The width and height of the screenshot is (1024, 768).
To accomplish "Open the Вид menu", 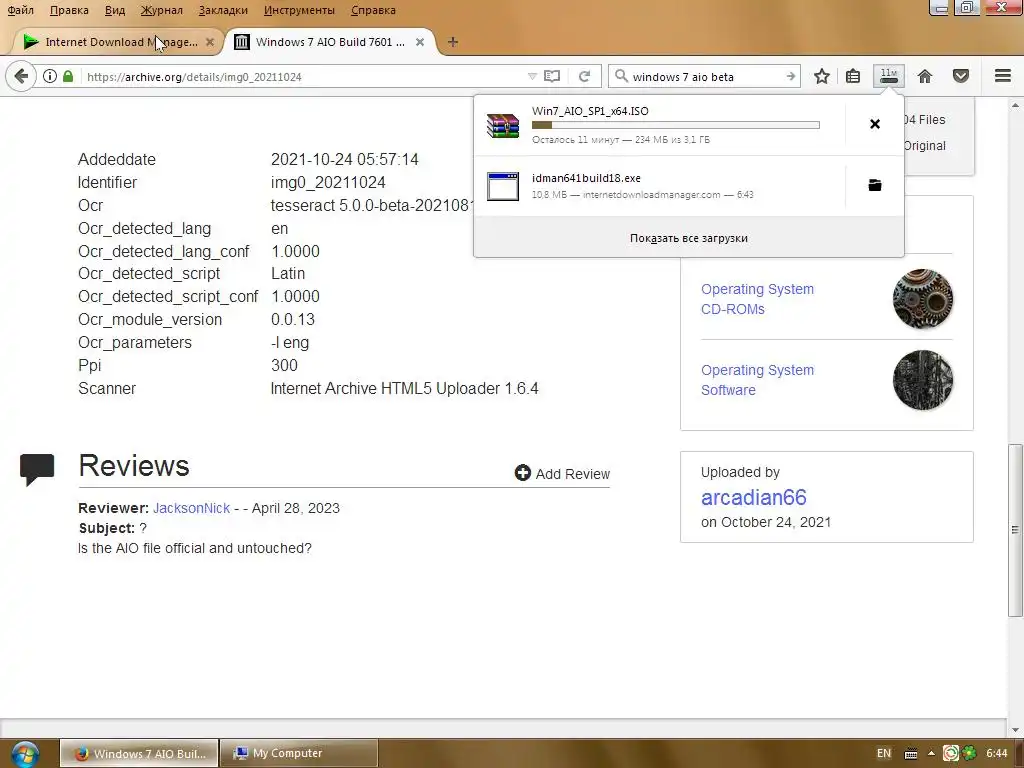I will point(115,10).
